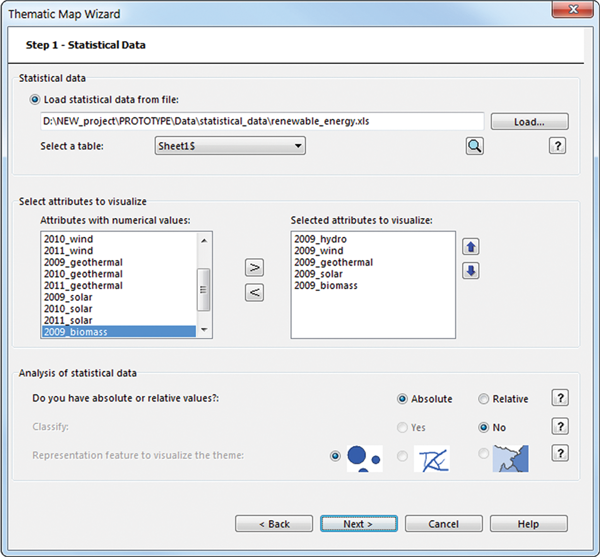Open help for representation feature row
Image resolution: width=600 pixels, height=557 pixels.
click(x=560, y=453)
